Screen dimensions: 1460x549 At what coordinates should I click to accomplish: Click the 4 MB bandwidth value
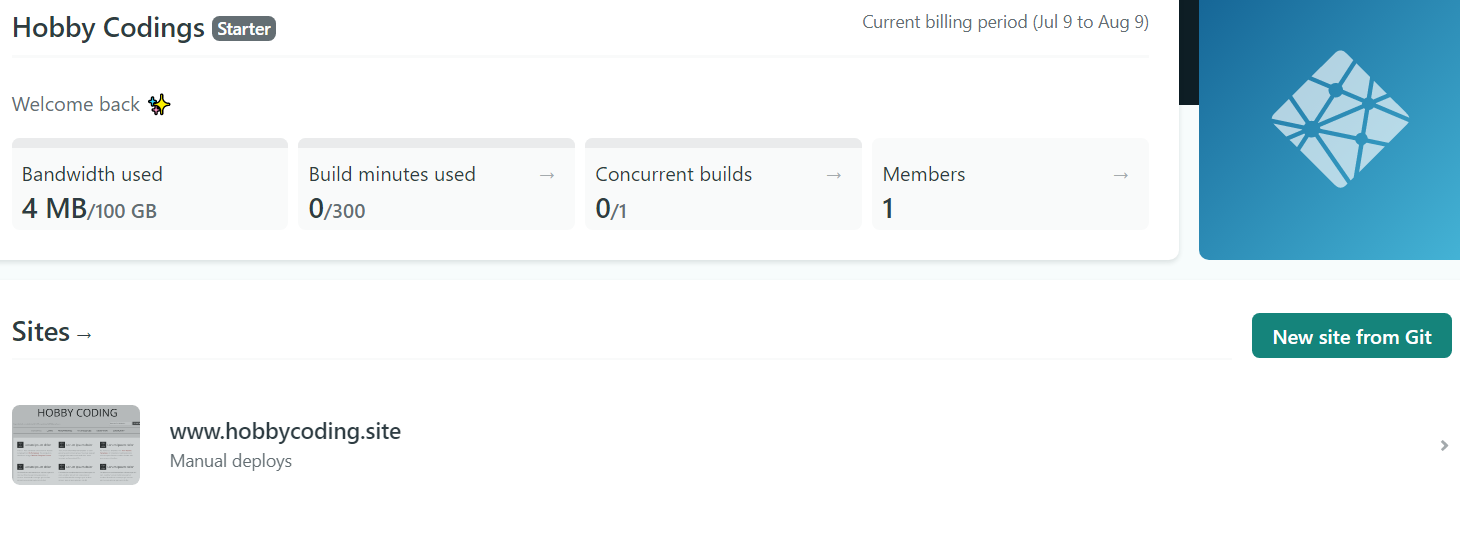coord(54,208)
